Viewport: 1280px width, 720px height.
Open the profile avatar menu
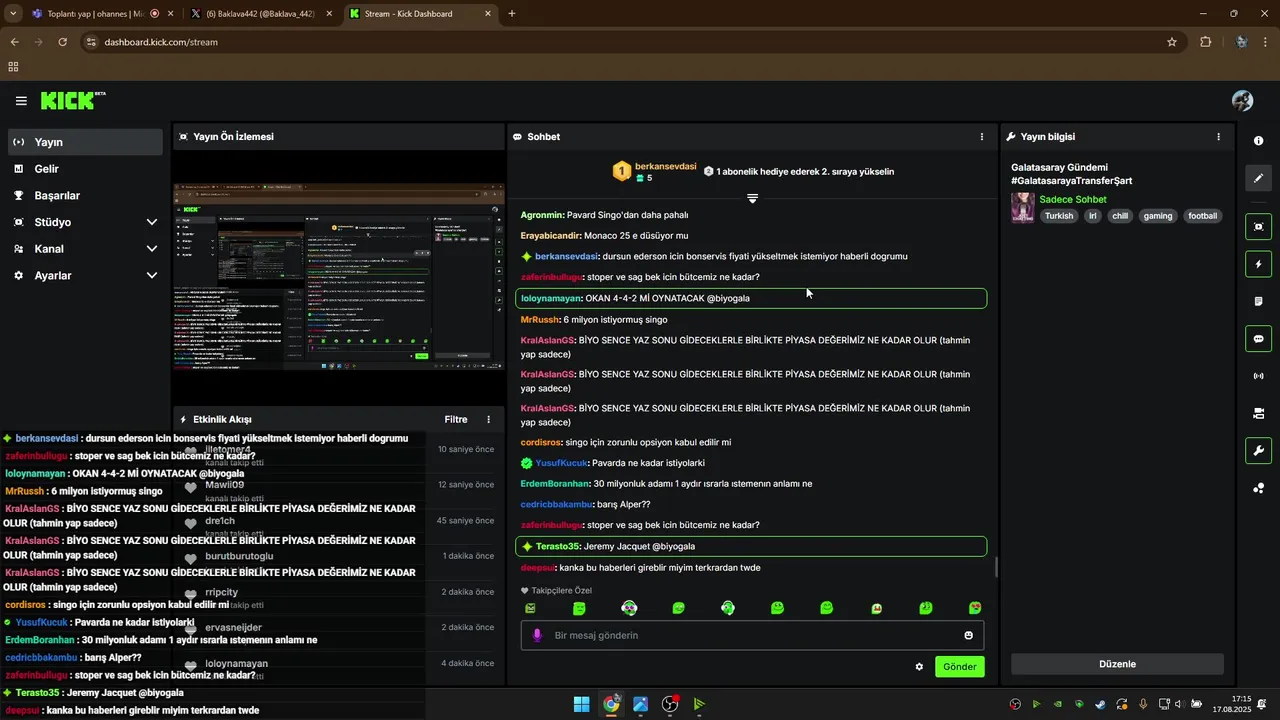(1242, 101)
